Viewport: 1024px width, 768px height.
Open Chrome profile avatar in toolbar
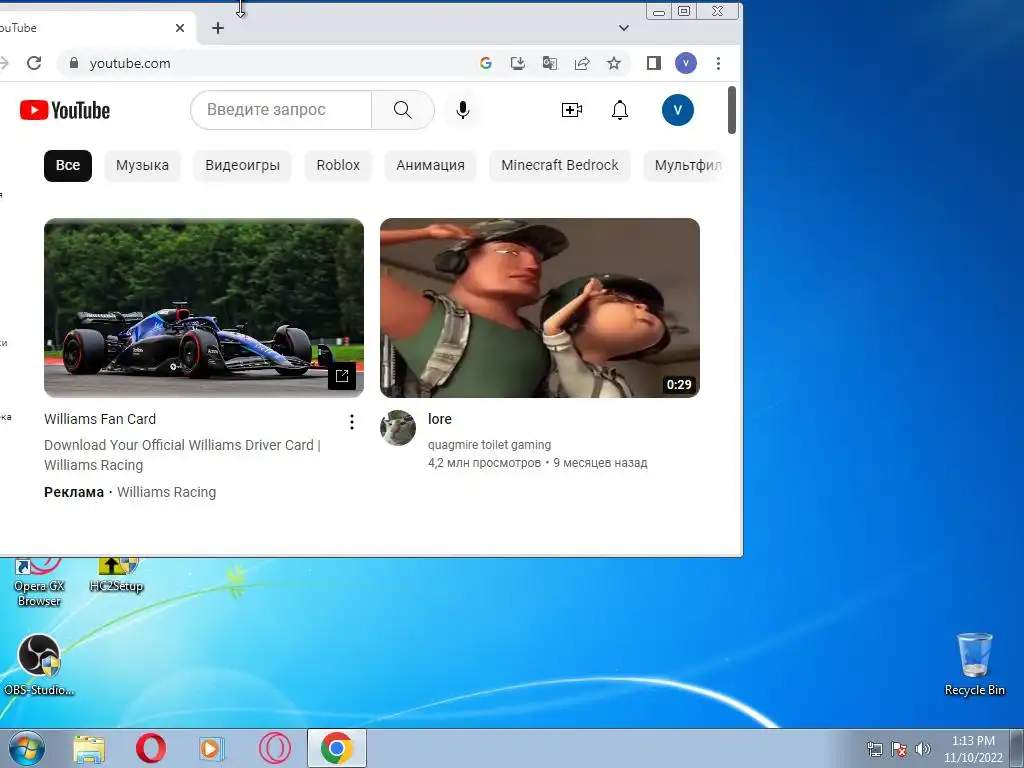coord(686,63)
